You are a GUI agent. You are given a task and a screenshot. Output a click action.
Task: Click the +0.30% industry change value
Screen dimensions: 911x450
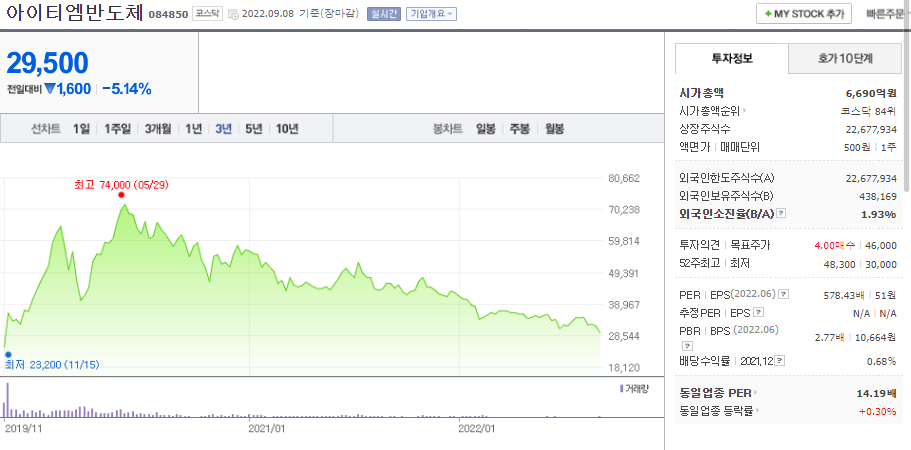(877, 411)
